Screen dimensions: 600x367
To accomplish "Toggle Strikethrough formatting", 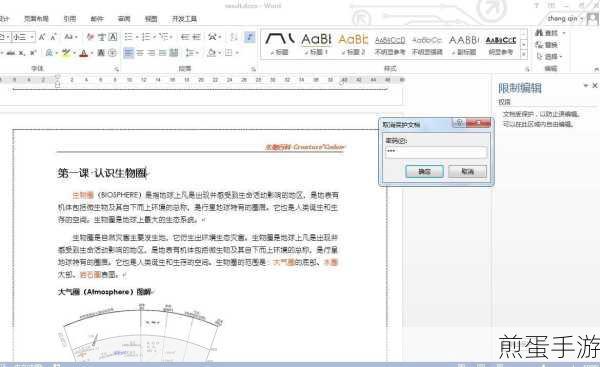I will 10,53.
